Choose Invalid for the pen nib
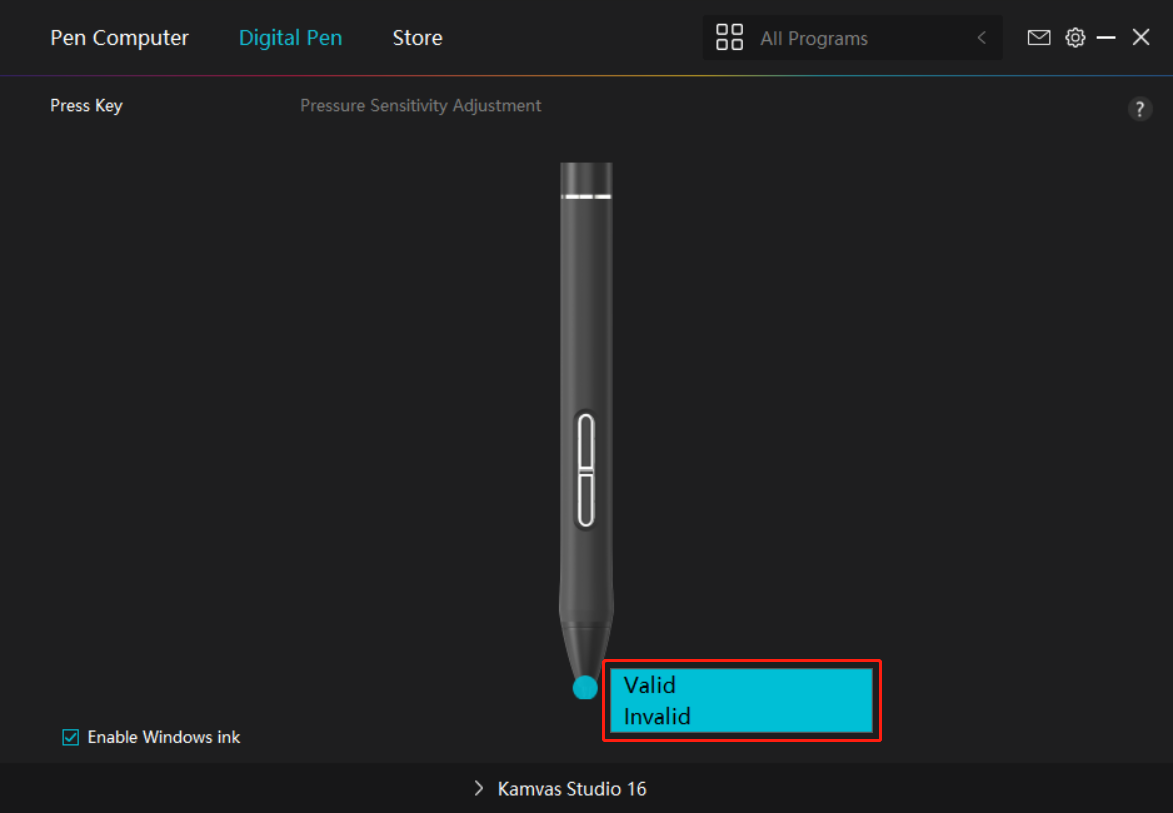Image resolution: width=1173 pixels, height=813 pixels. pos(657,717)
